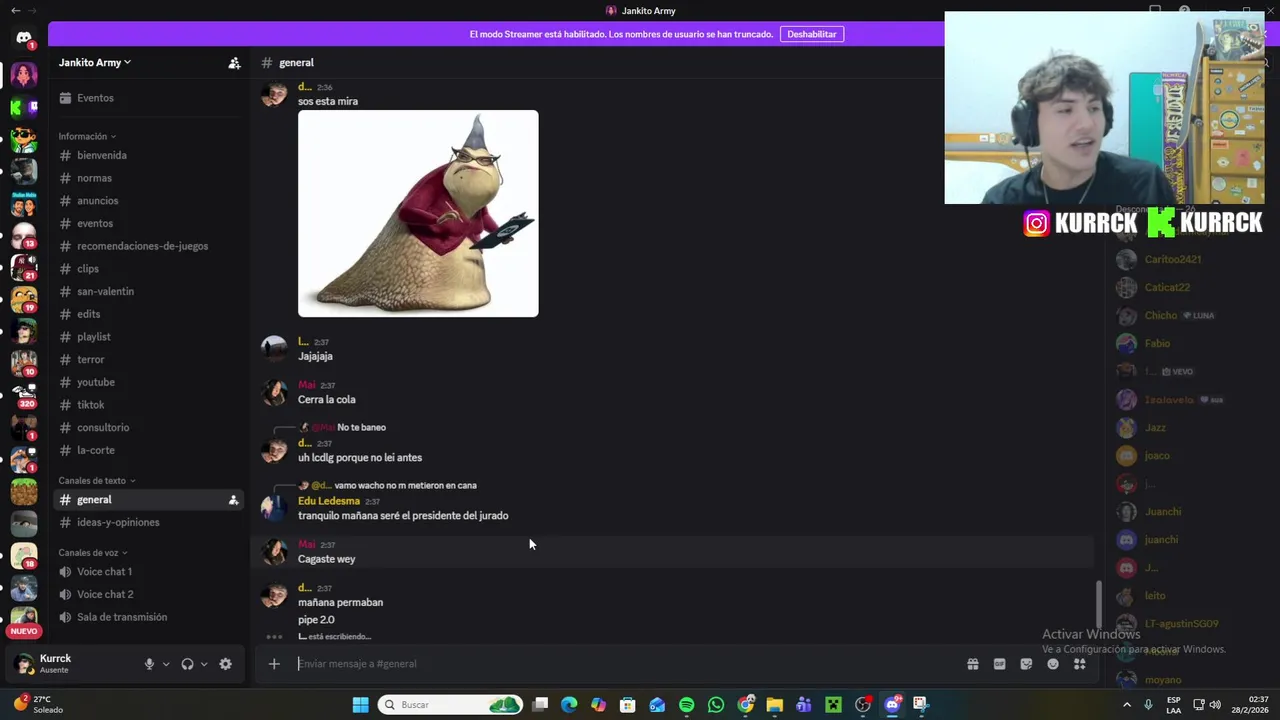The height and width of the screenshot is (720, 1280).
Task: Toggle headphones deafen in user panel
Action: (187, 664)
